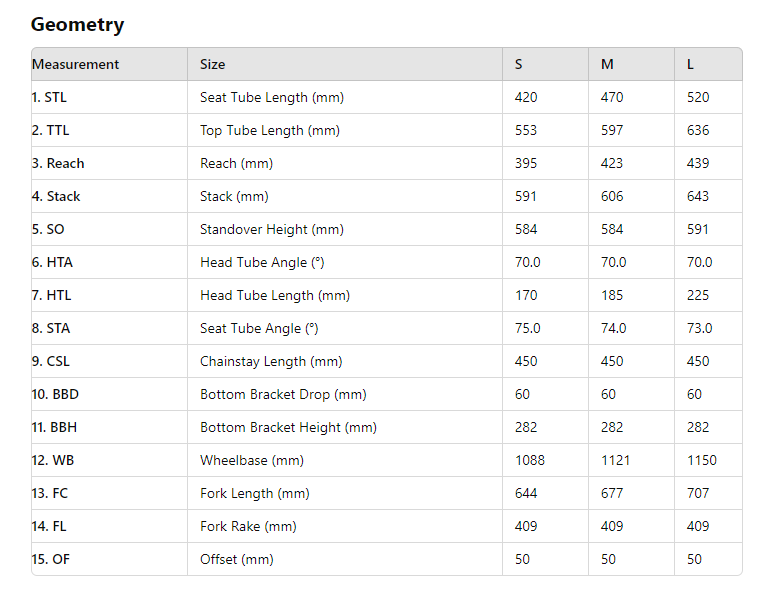Click the Geometry heading
The height and width of the screenshot is (608, 767).
pos(77,25)
